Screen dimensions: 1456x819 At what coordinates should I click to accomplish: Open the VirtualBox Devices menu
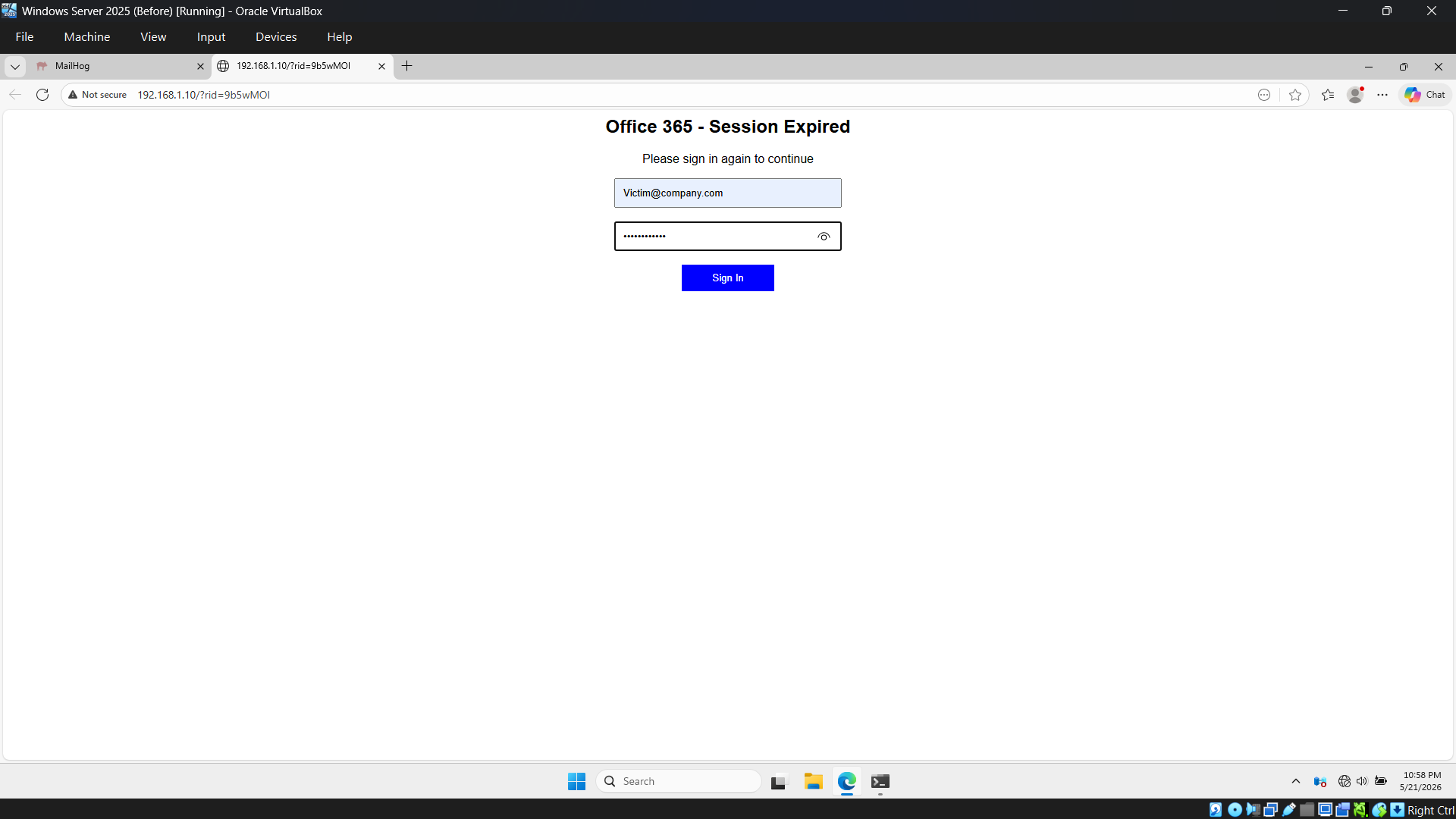(276, 36)
